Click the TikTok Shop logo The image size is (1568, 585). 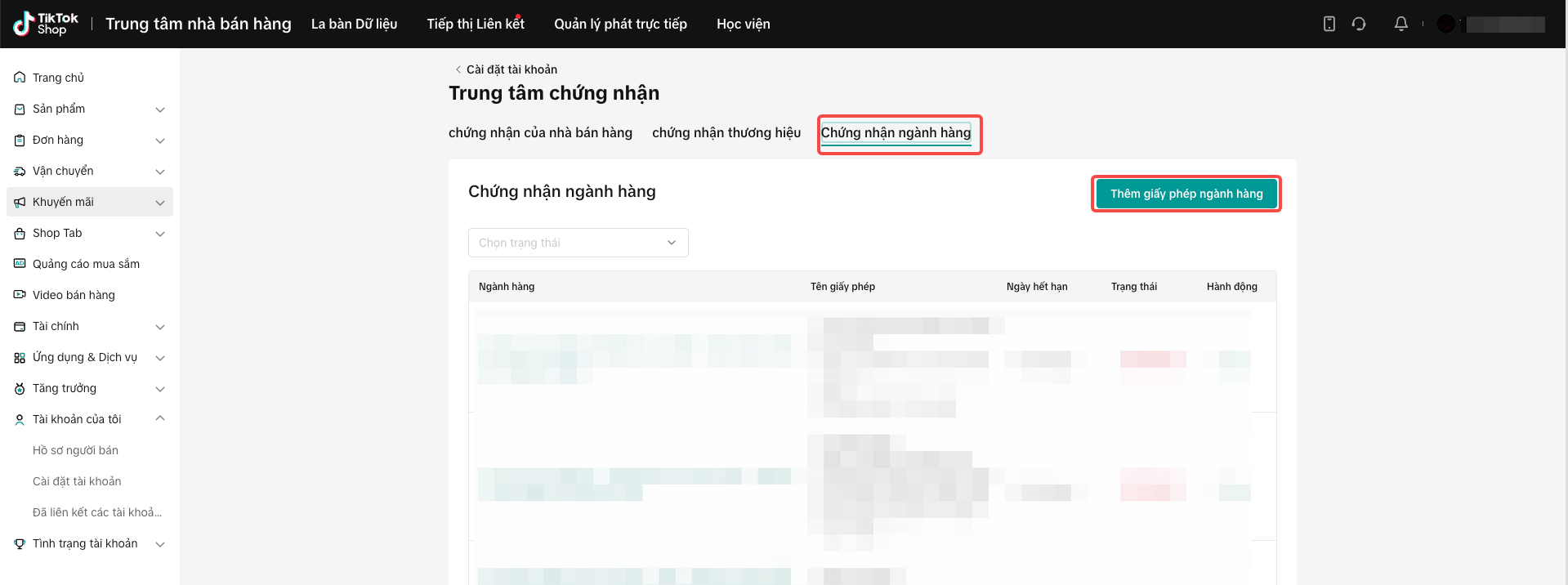pos(46,24)
